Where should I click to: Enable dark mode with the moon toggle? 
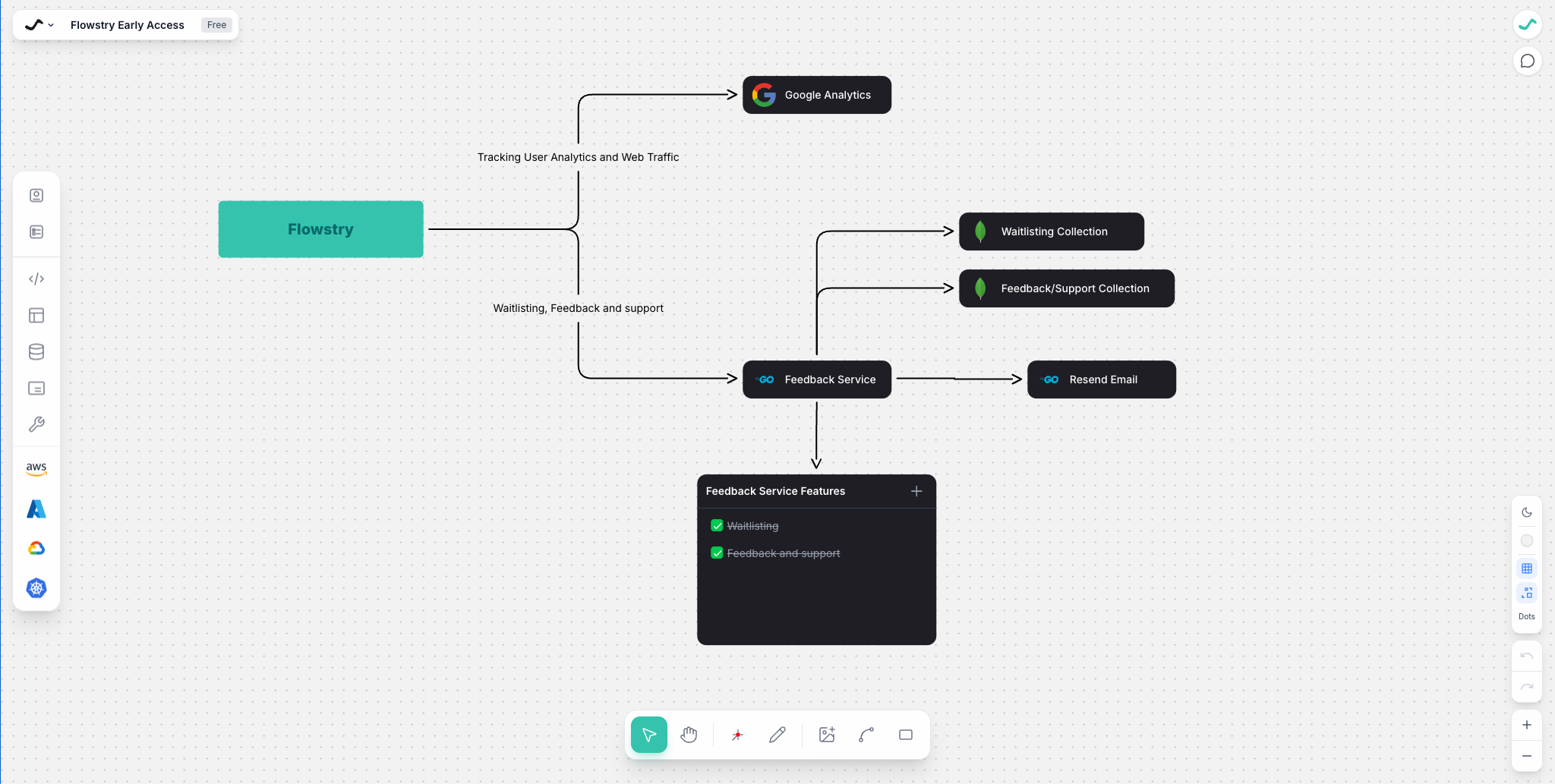pyautogui.click(x=1527, y=512)
